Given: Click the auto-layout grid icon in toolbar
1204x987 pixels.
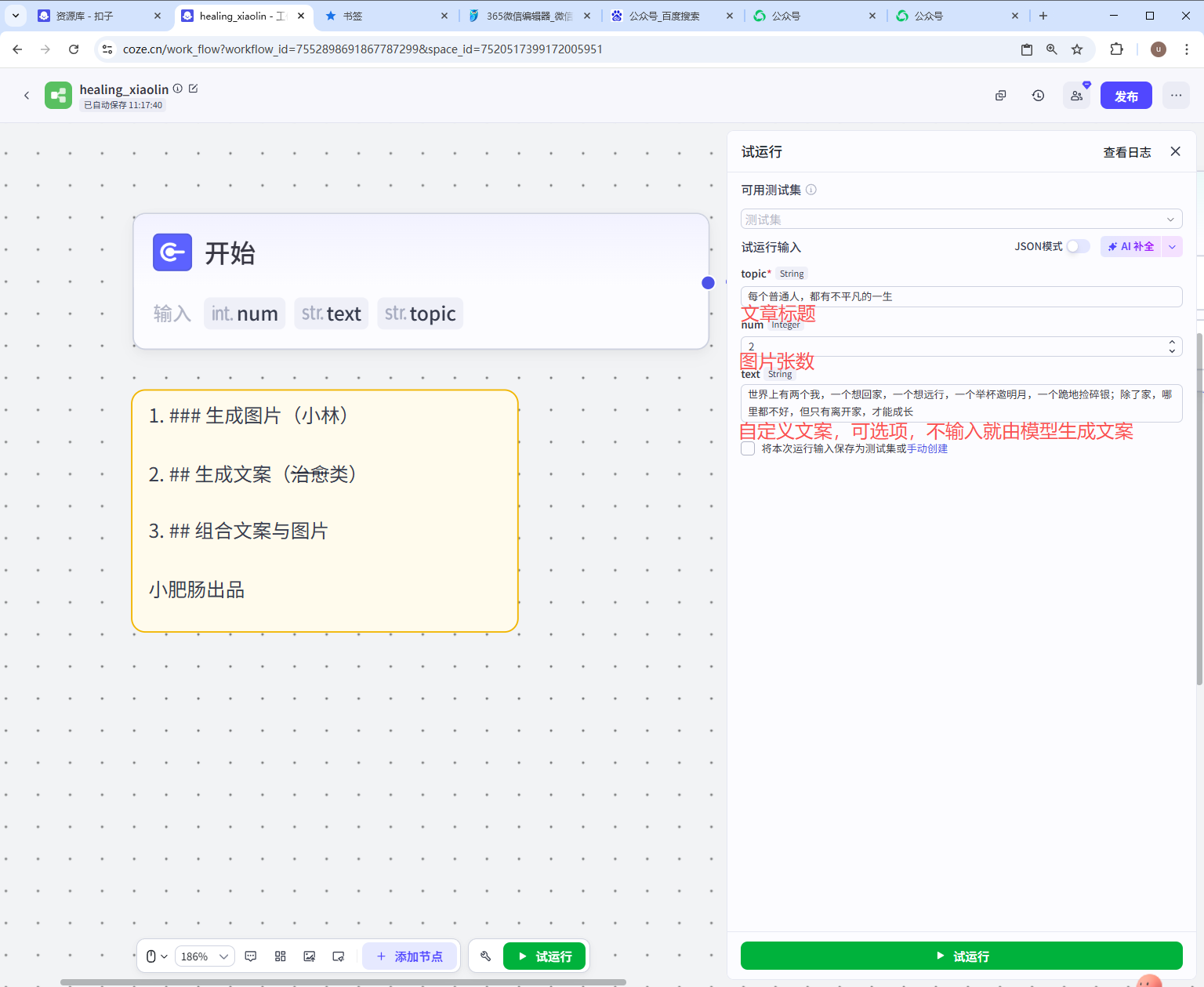Looking at the screenshot, I should (281, 956).
